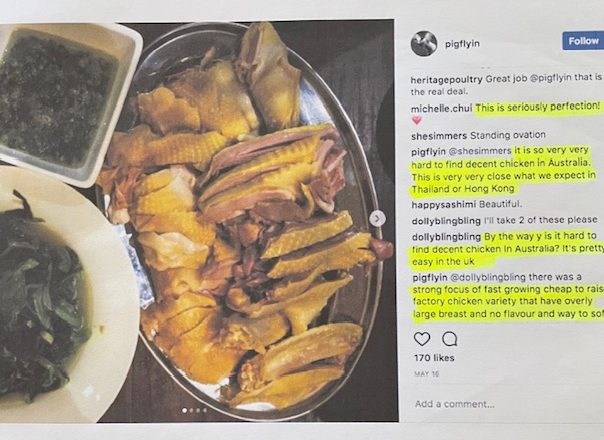Open shesimmers commenter profile
Viewport: 604px width, 440px height.
coord(439,136)
